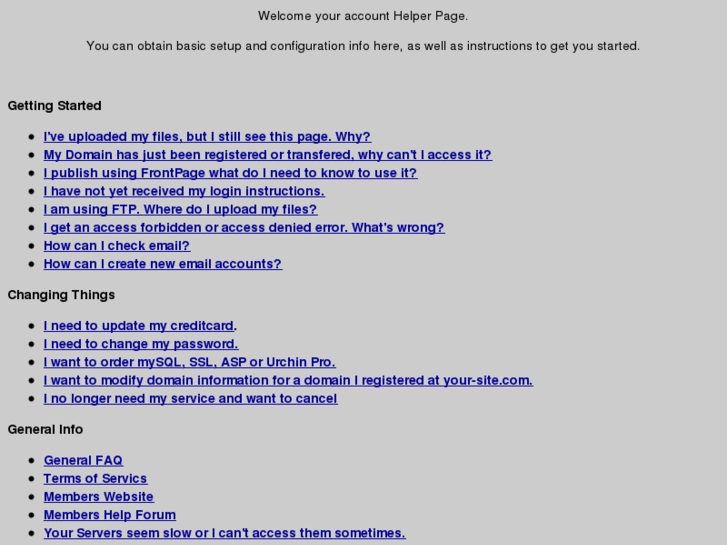Open "I've uploaded my files" help link
The width and height of the screenshot is (727, 545).
pyautogui.click(x=207, y=137)
